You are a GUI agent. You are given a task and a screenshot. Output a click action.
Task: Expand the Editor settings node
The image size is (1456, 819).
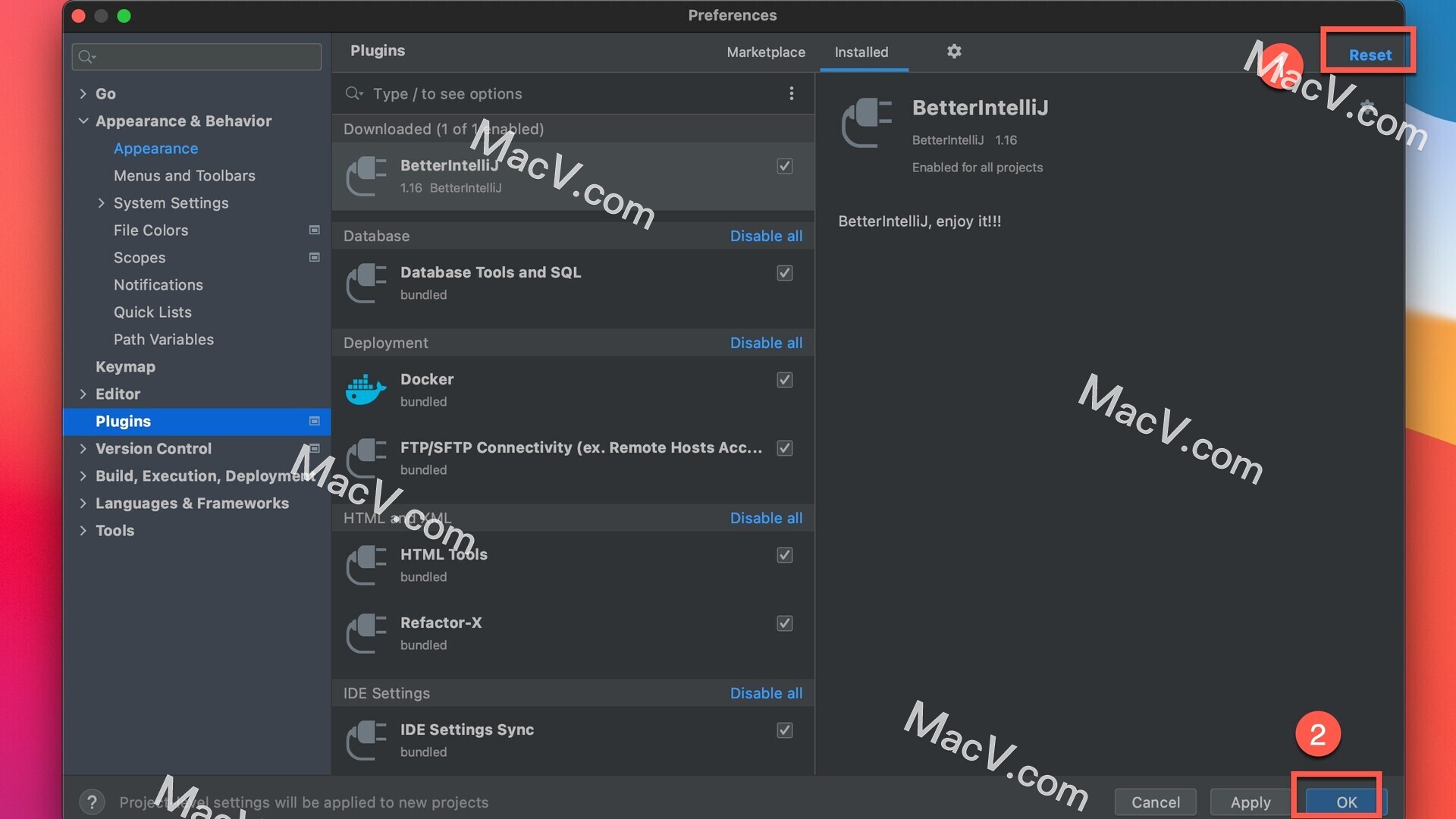[83, 394]
